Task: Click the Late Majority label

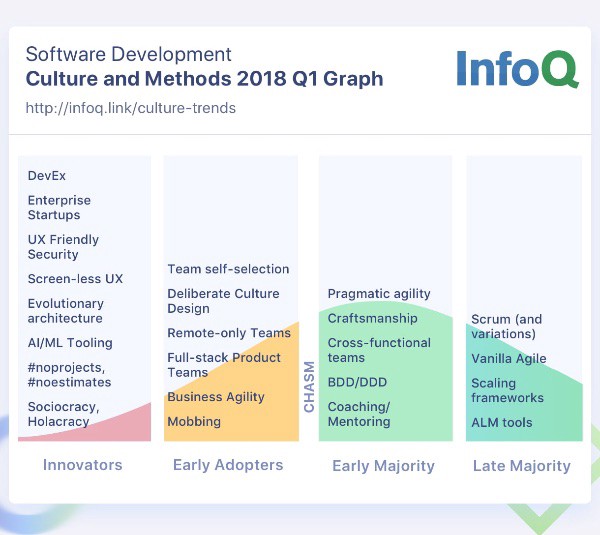Action: (522, 466)
